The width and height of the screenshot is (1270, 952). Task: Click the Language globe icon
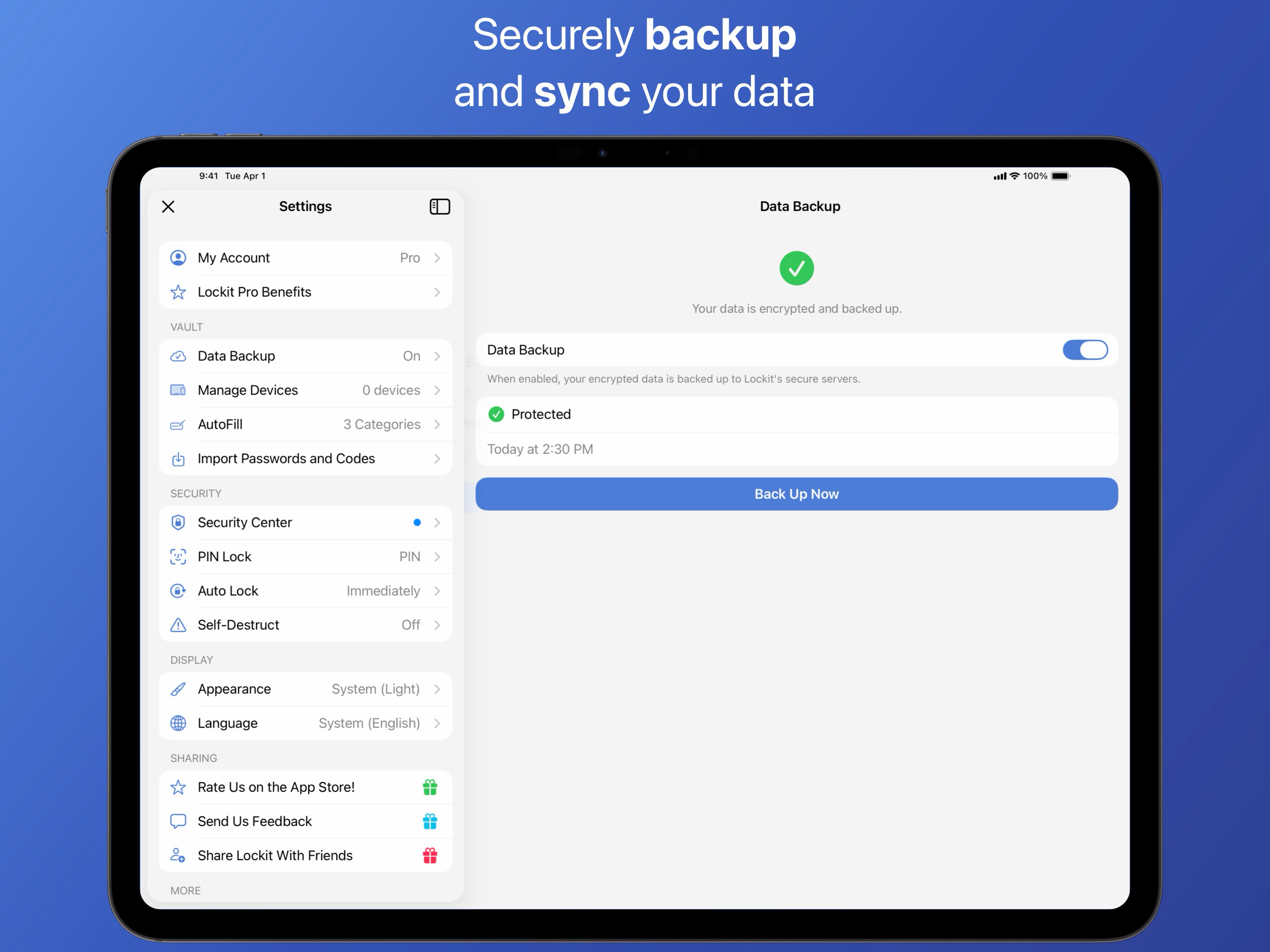coord(178,723)
